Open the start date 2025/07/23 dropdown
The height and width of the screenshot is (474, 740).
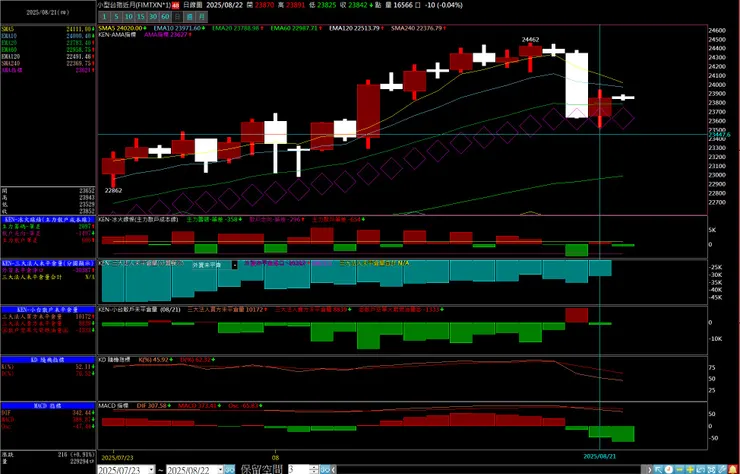click(x=151, y=469)
